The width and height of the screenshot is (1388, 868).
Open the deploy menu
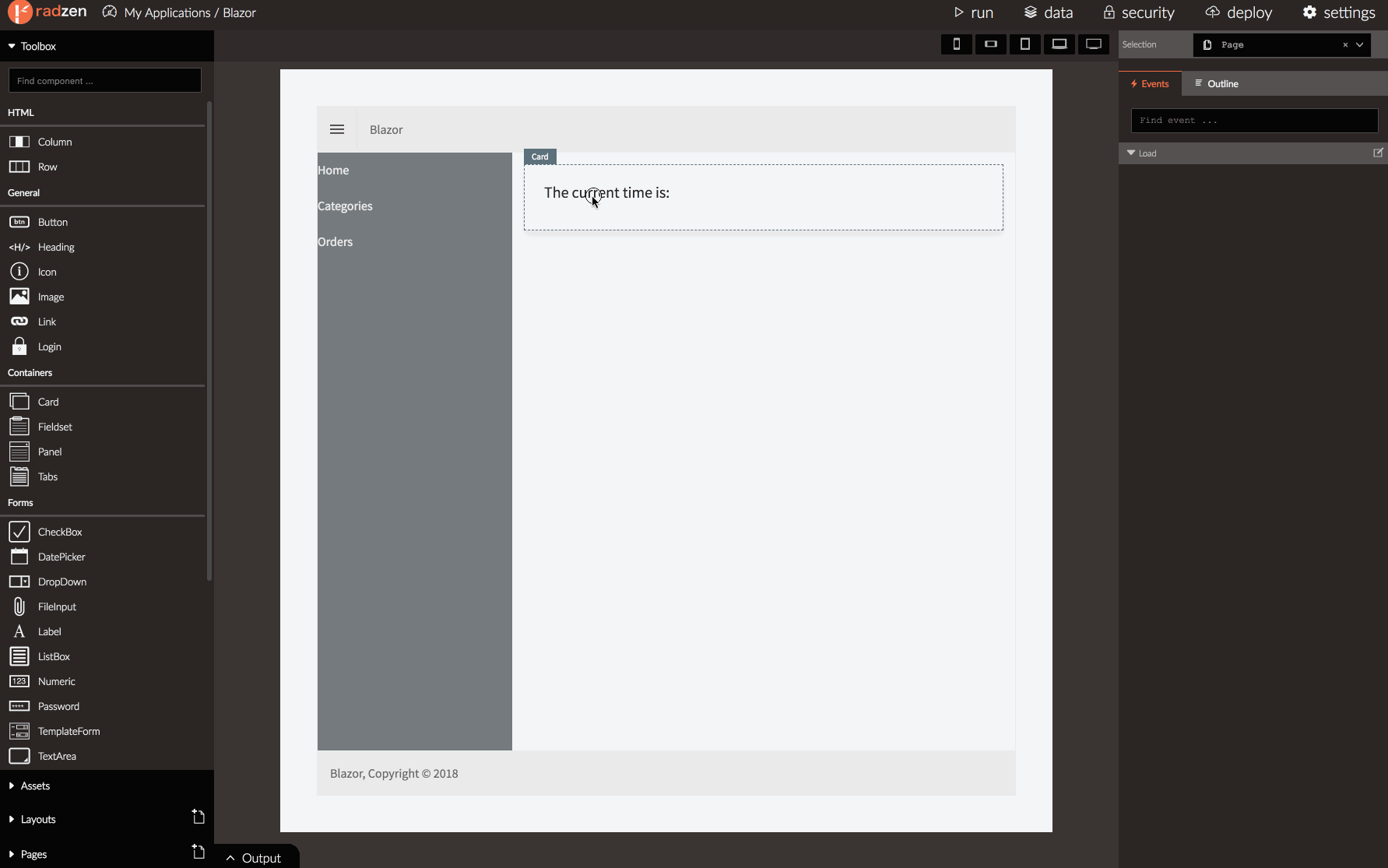[1239, 12]
